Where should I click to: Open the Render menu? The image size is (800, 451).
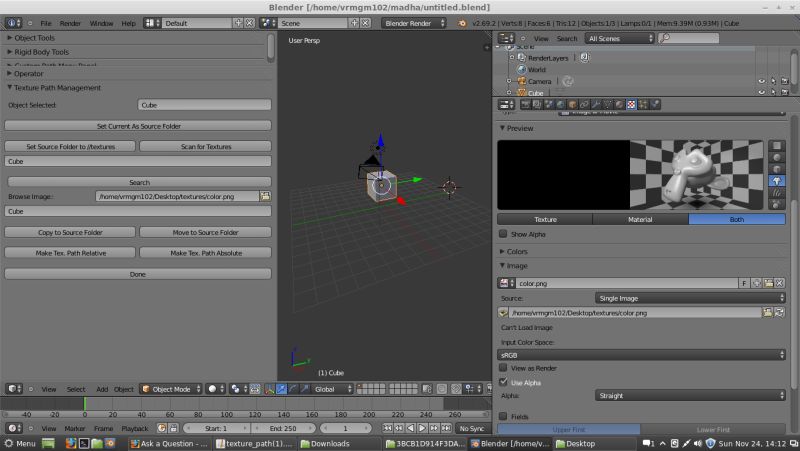(x=70, y=23)
